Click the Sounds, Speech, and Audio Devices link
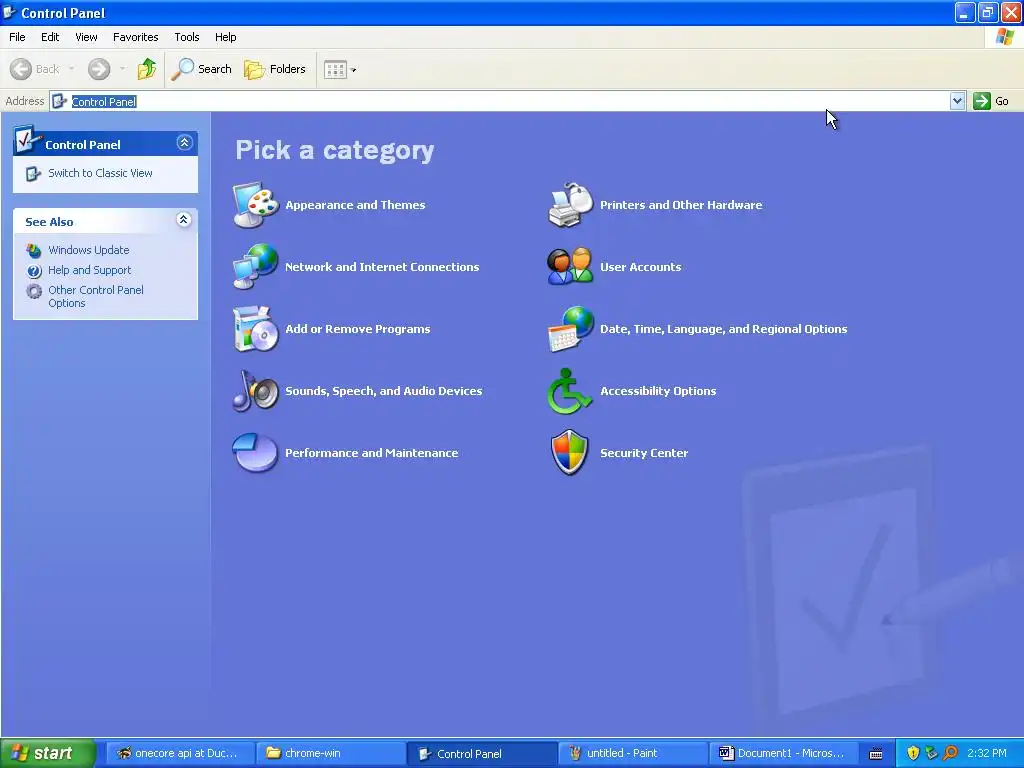Image resolution: width=1024 pixels, height=768 pixels. tap(384, 391)
